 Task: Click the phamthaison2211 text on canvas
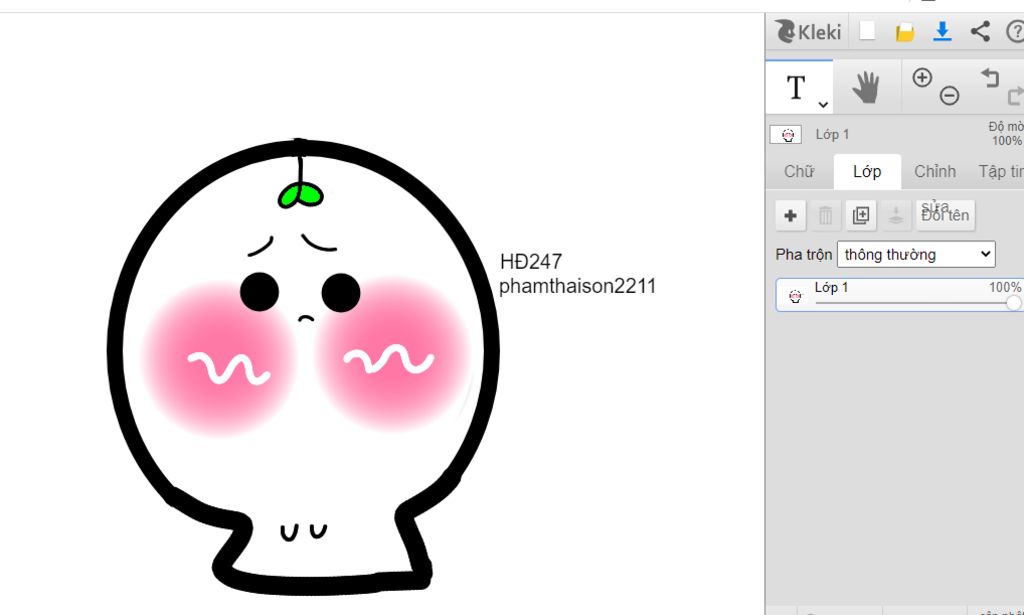577,286
